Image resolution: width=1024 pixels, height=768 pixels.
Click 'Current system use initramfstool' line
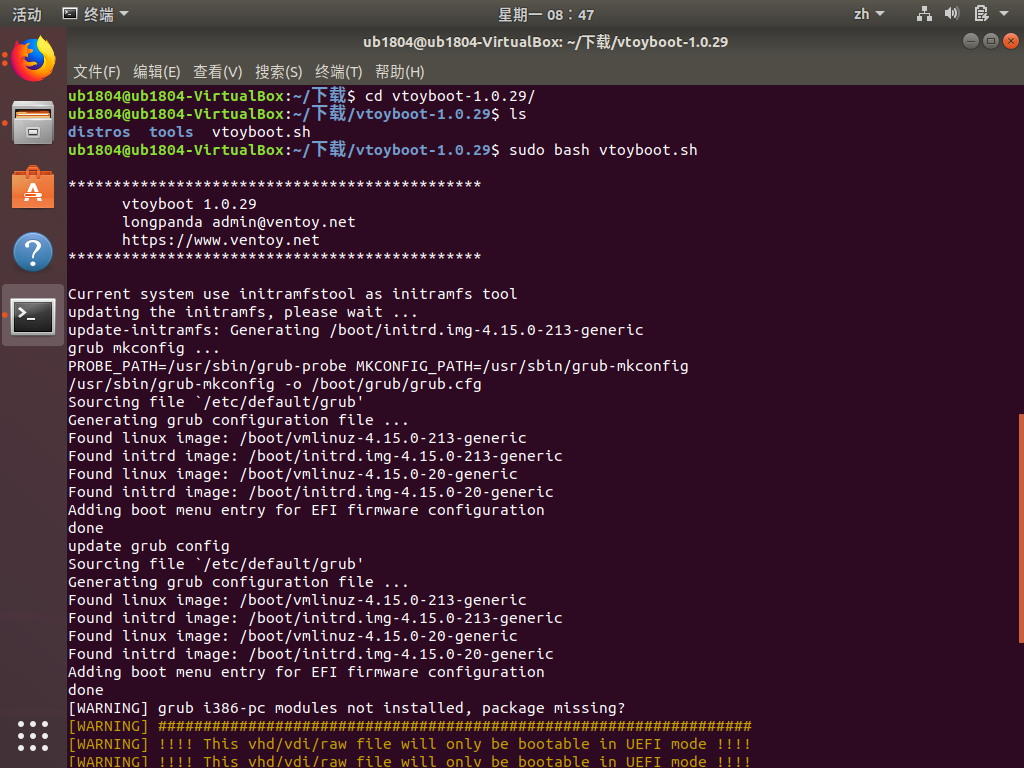pyautogui.click(x=293, y=294)
